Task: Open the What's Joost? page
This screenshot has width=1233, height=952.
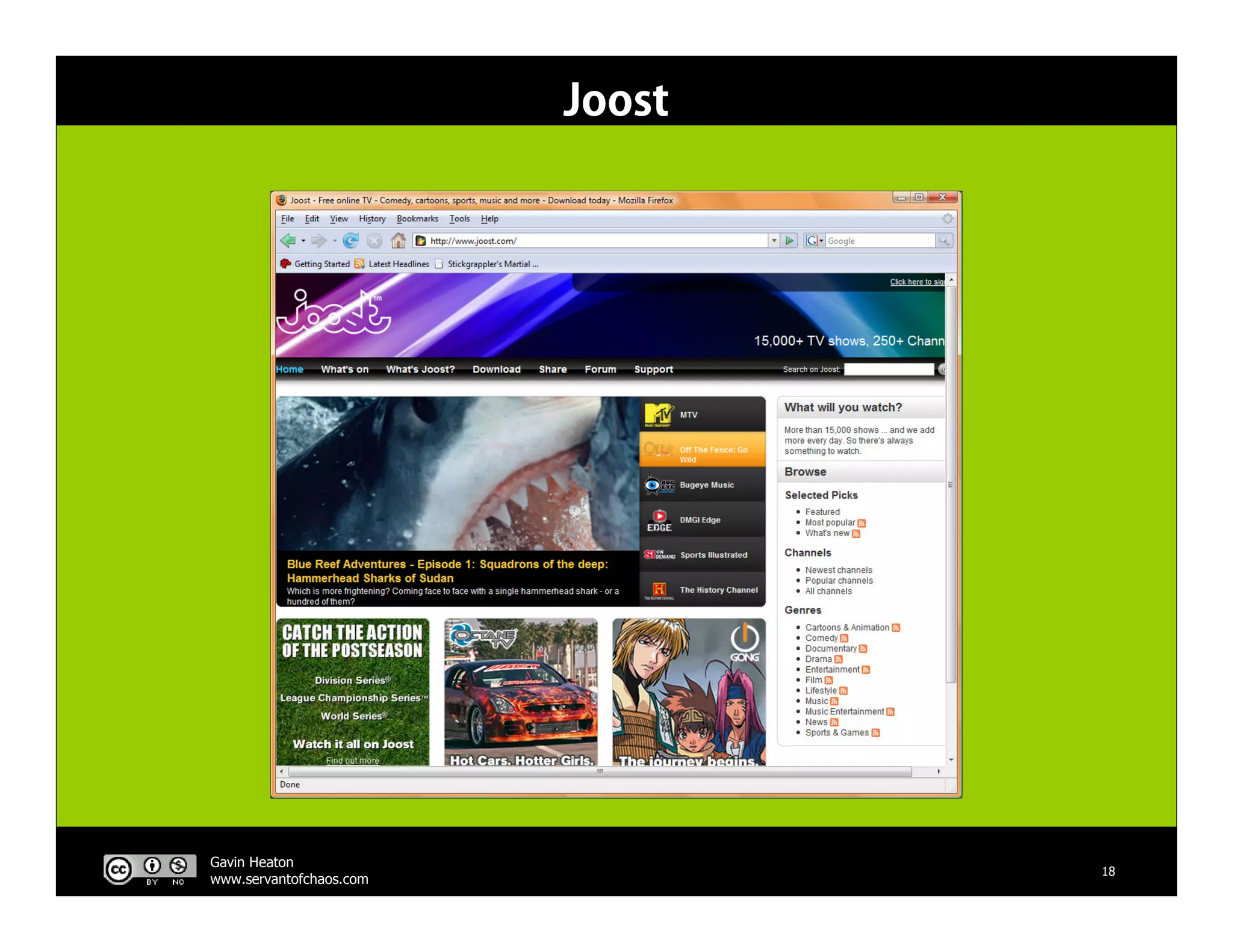Action: pos(420,369)
